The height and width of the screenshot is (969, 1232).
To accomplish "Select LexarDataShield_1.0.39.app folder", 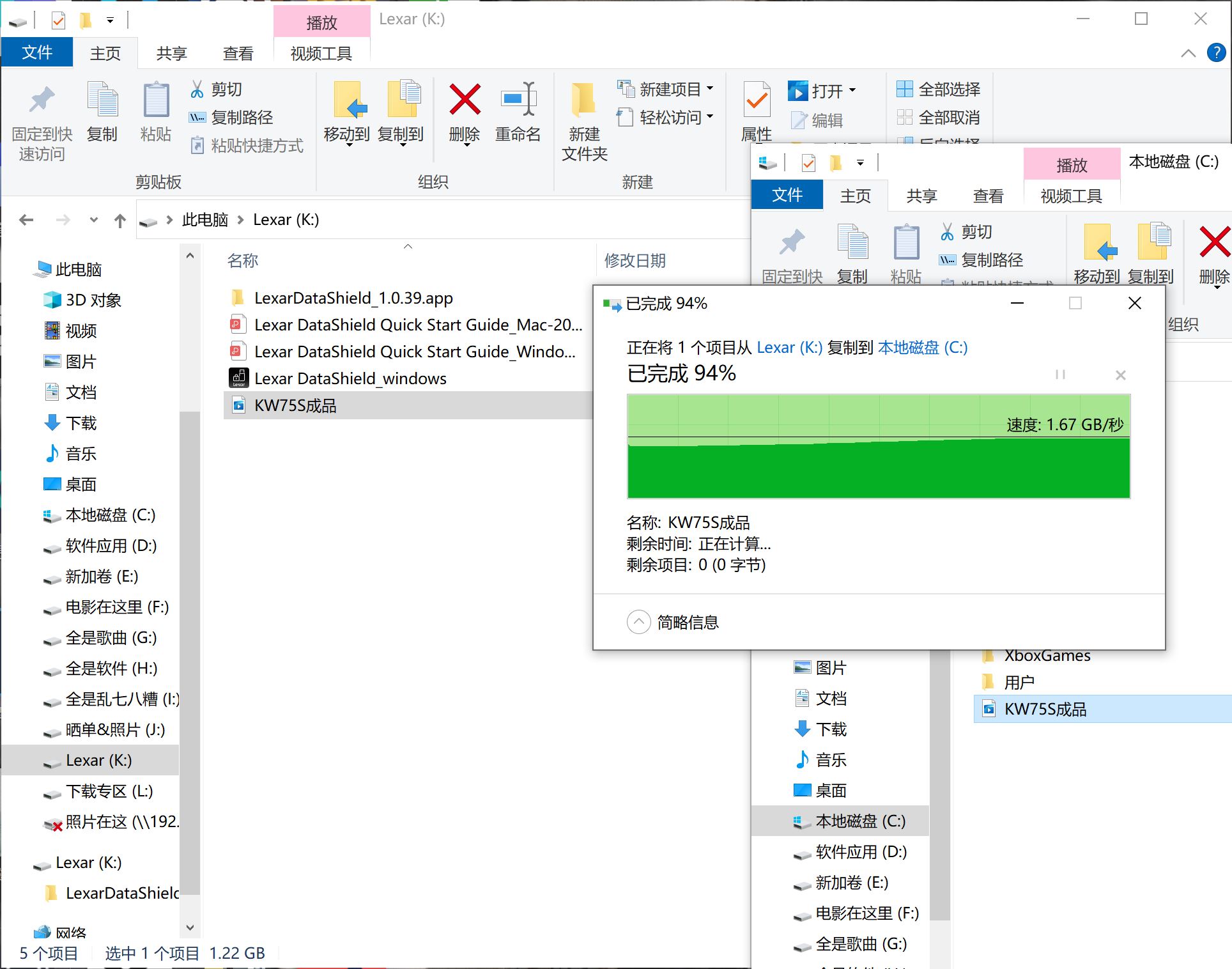I will point(353,298).
